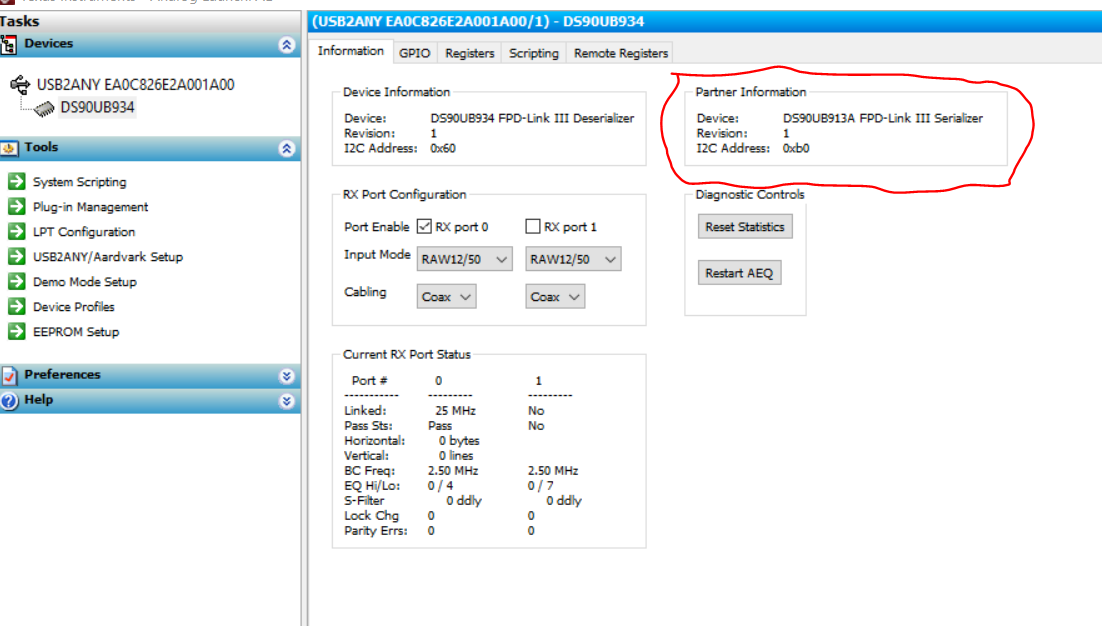Open RX port 1 Cabling dropdown

(x=555, y=296)
